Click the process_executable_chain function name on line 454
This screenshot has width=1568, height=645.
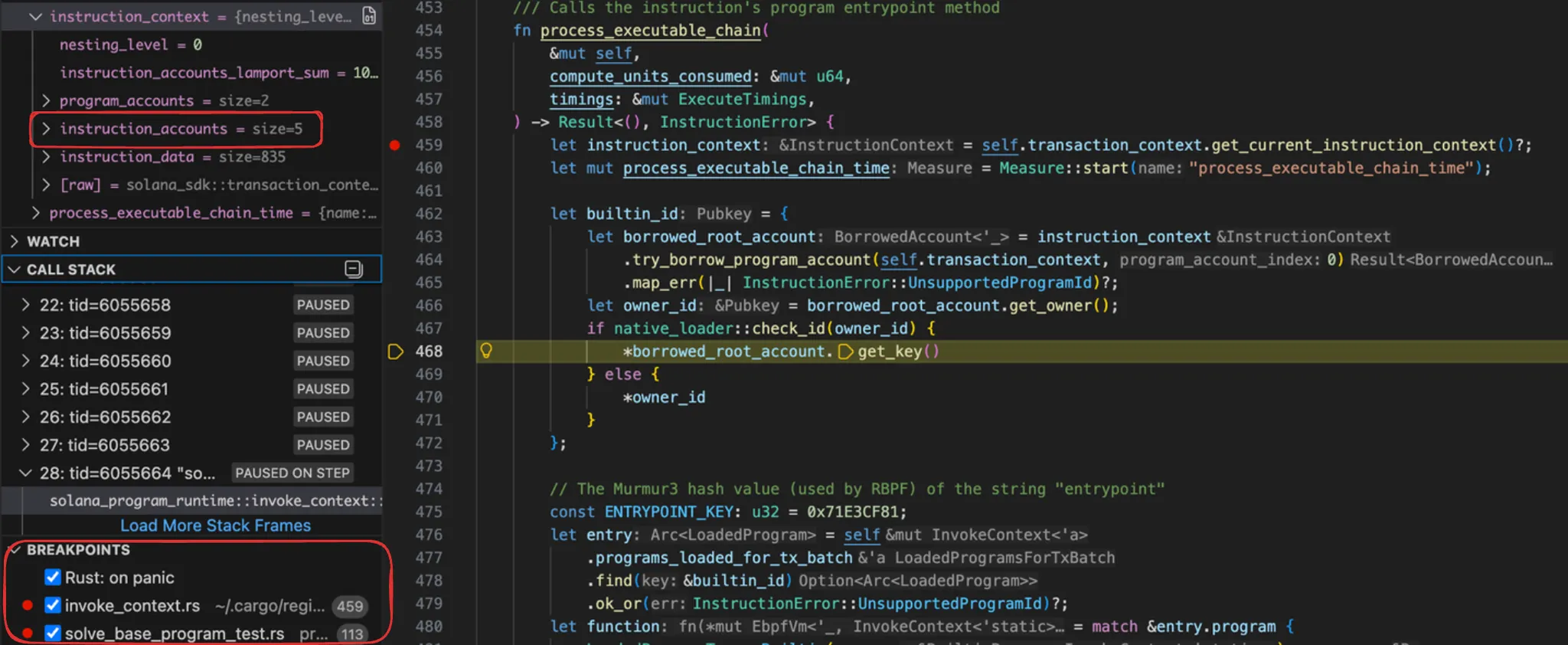point(650,31)
